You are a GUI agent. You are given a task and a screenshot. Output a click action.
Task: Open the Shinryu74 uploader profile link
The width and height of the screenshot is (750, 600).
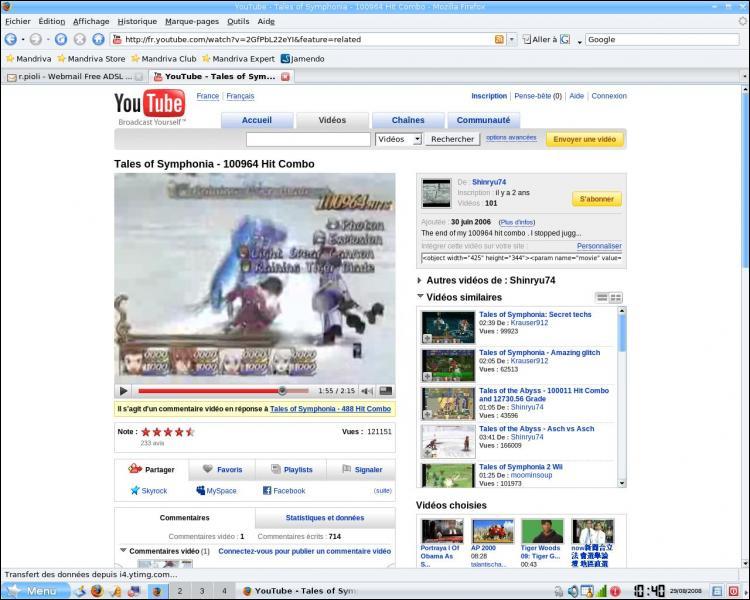coord(489,182)
